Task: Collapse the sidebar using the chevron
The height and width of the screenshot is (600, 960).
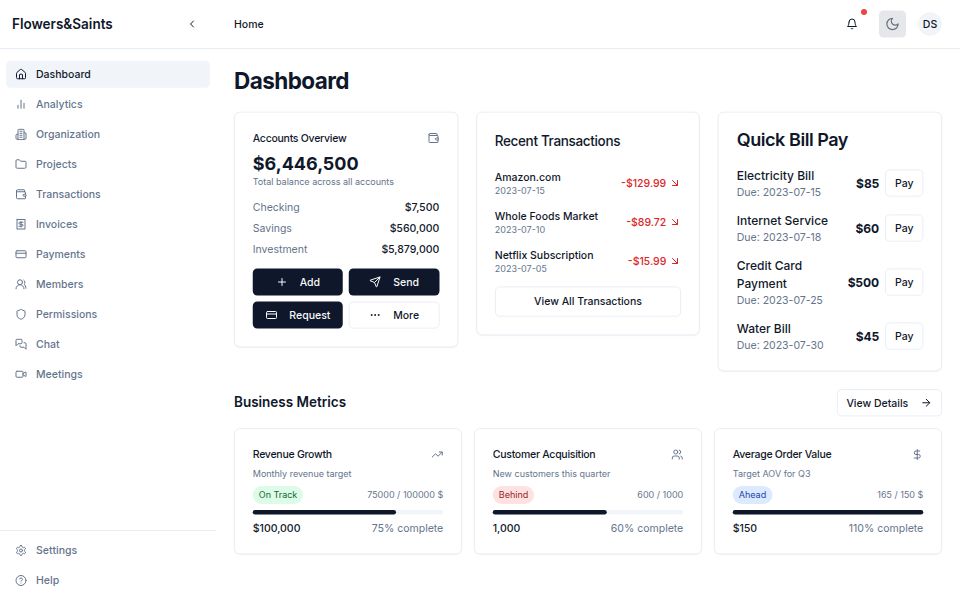Action: (192, 24)
